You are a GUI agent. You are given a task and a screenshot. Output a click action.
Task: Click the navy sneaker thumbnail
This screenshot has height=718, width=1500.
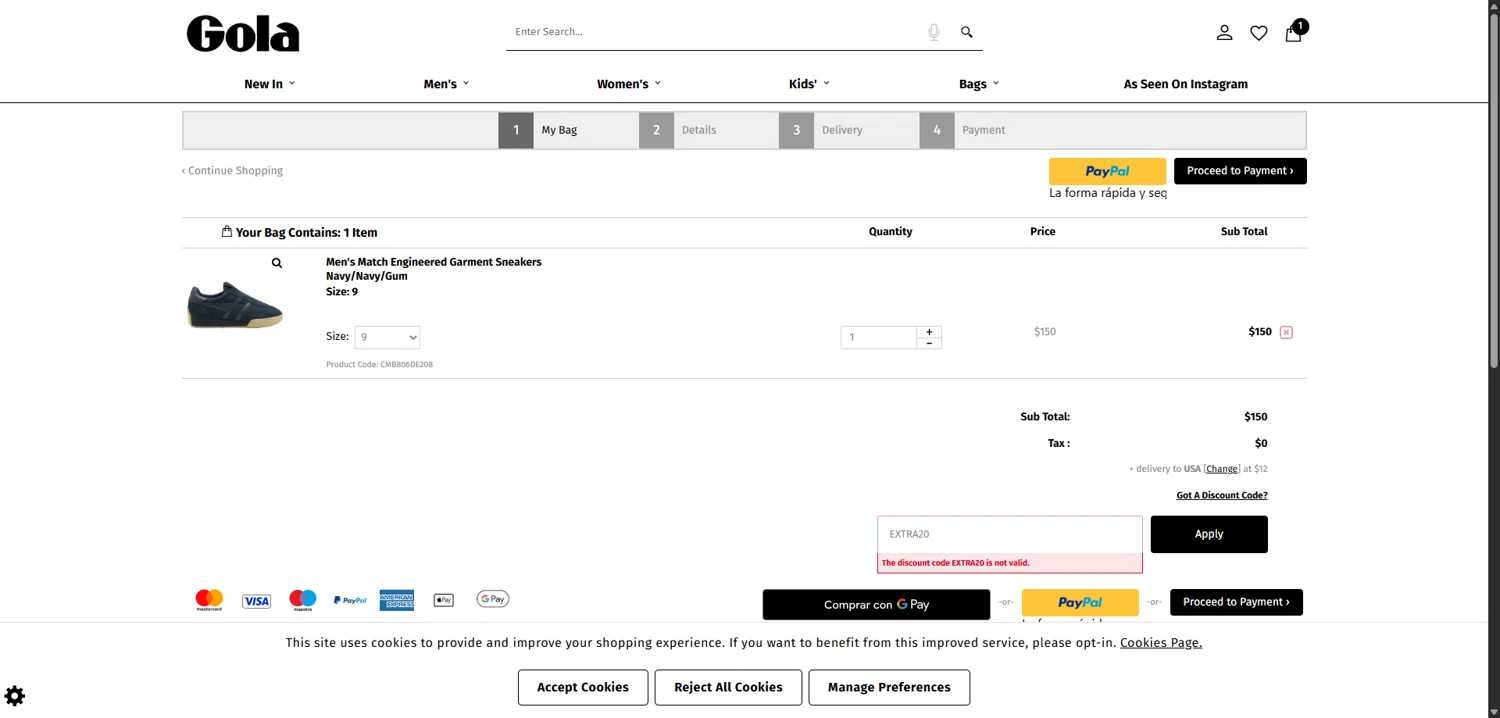click(x=236, y=305)
